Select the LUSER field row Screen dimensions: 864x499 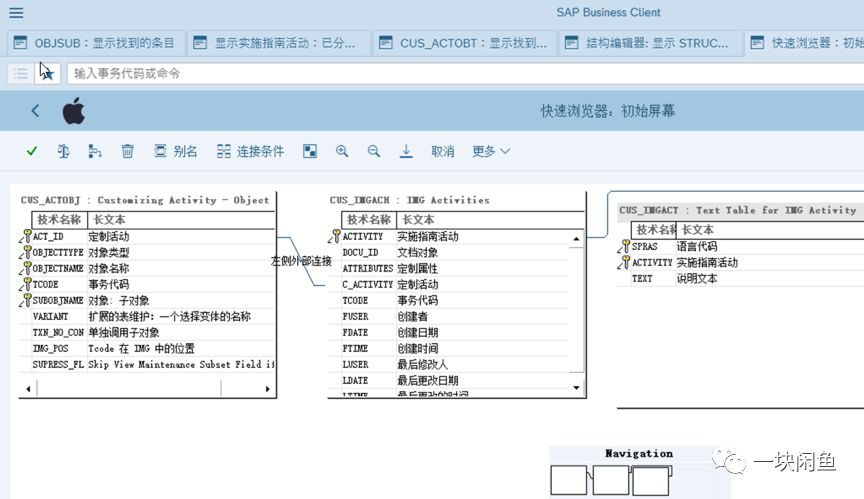[448, 364]
